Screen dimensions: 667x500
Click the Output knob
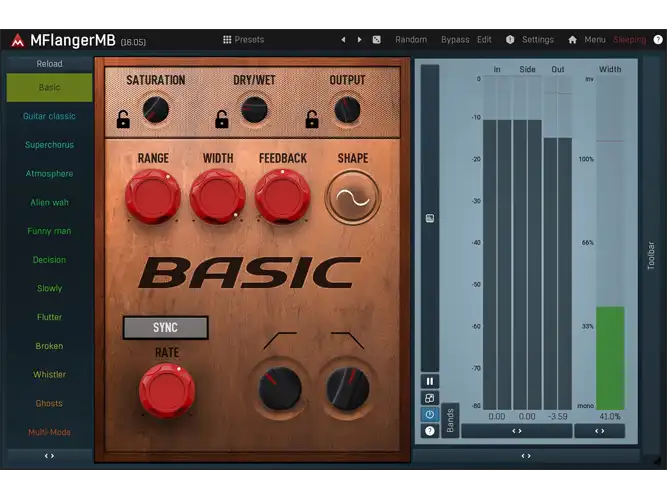pos(348,110)
